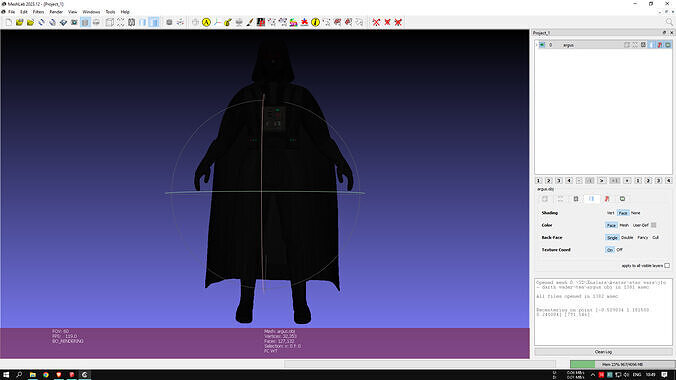Toggle green selection icon in argus layer row
The width and height of the screenshot is (676, 380).
(668, 45)
